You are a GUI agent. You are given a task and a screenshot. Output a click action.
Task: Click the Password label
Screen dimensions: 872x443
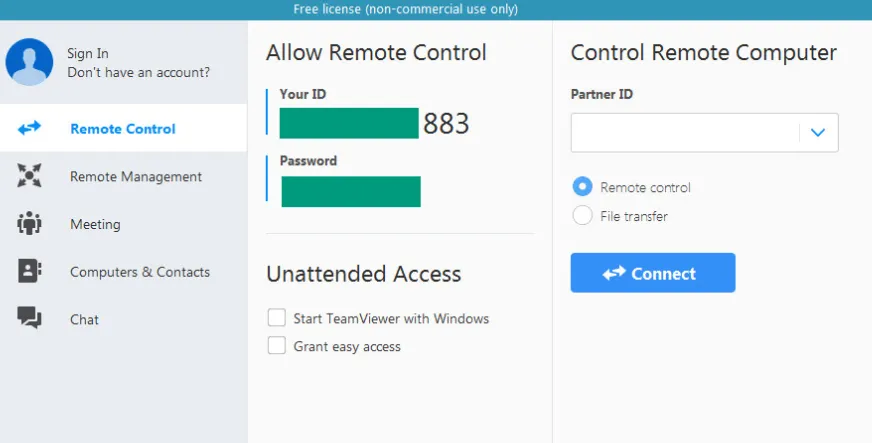click(x=308, y=161)
